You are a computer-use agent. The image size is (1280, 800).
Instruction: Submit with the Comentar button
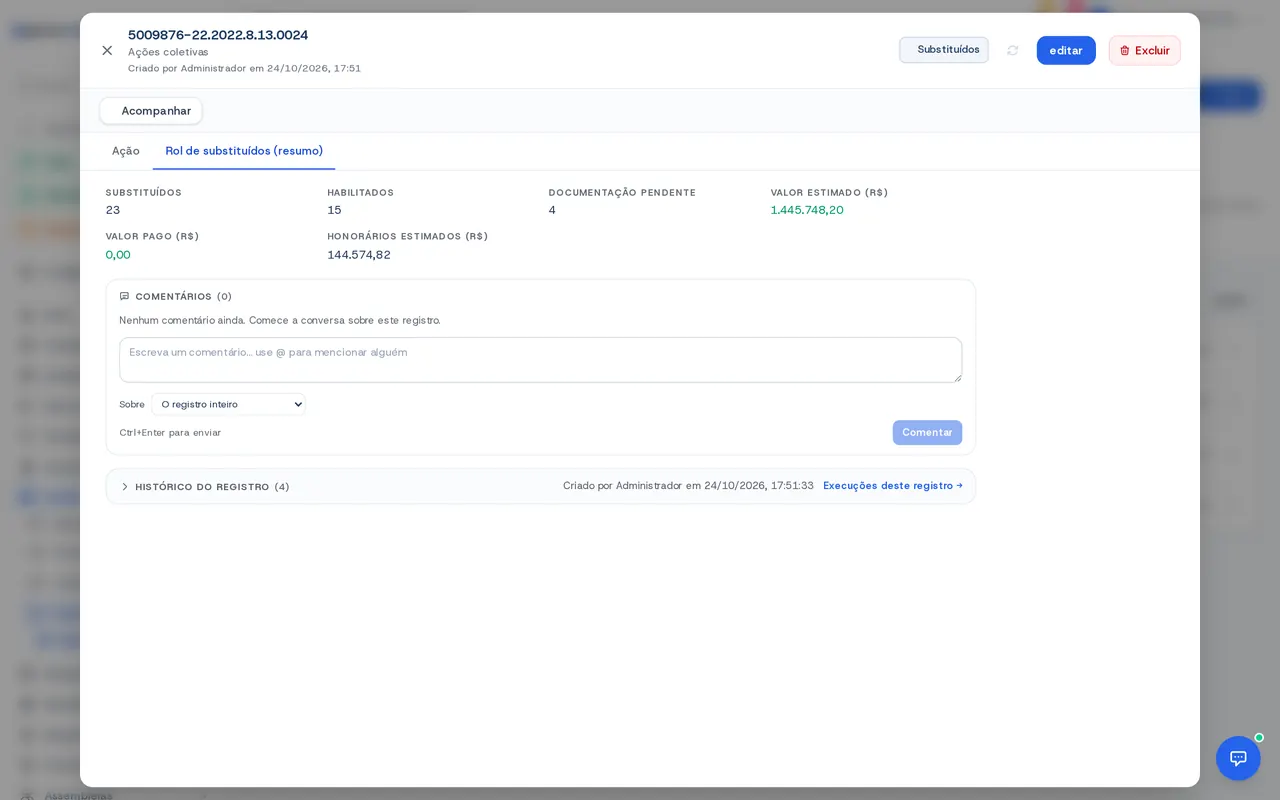[x=927, y=432]
